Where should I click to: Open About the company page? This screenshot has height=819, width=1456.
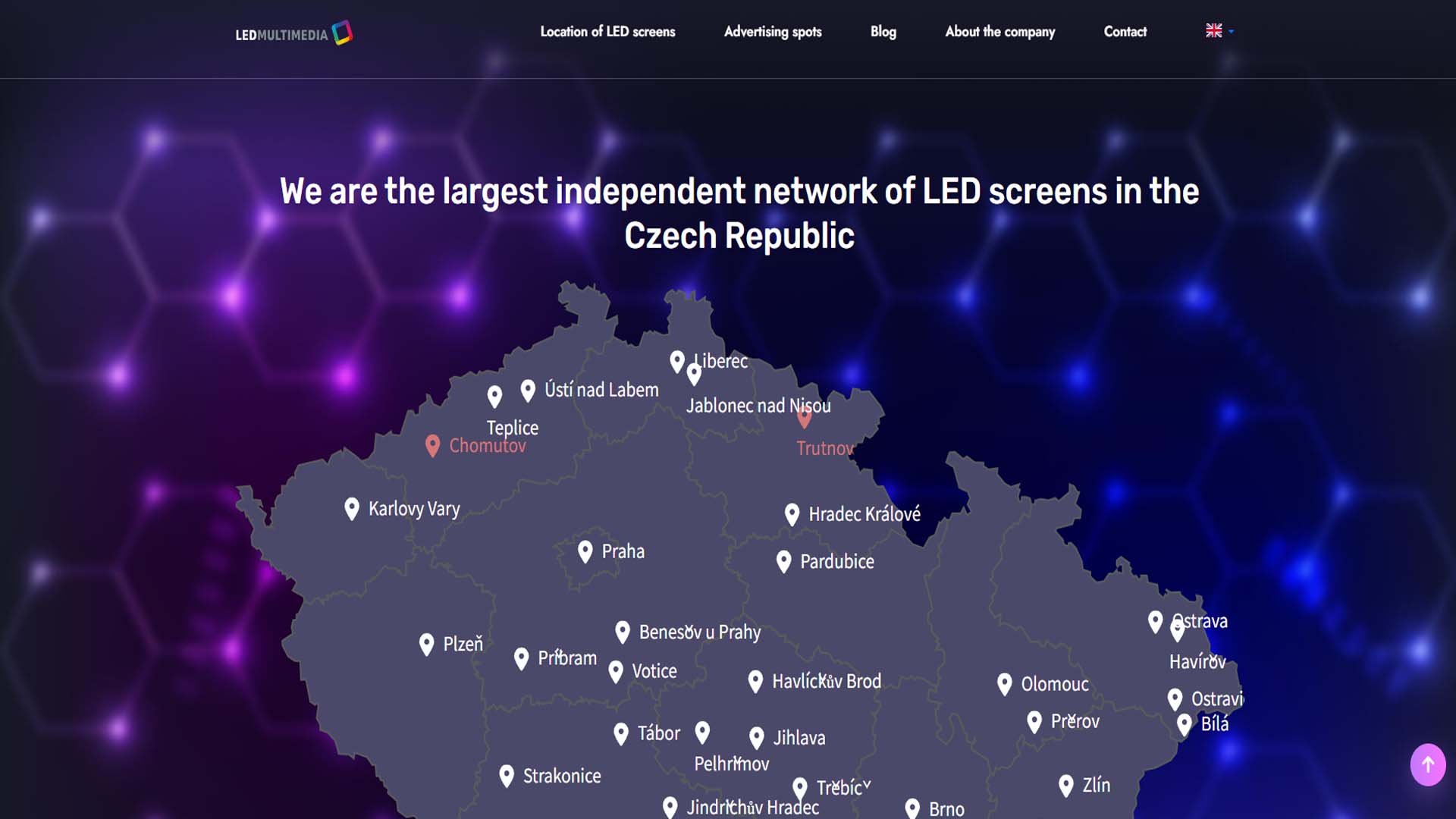click(x=999, y=32)
